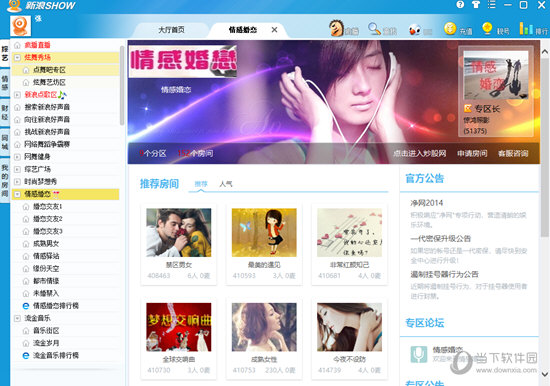The width and height of the screenshot is (550, 386).
Task: Open the help question mark icon
Action: (460, 5)
